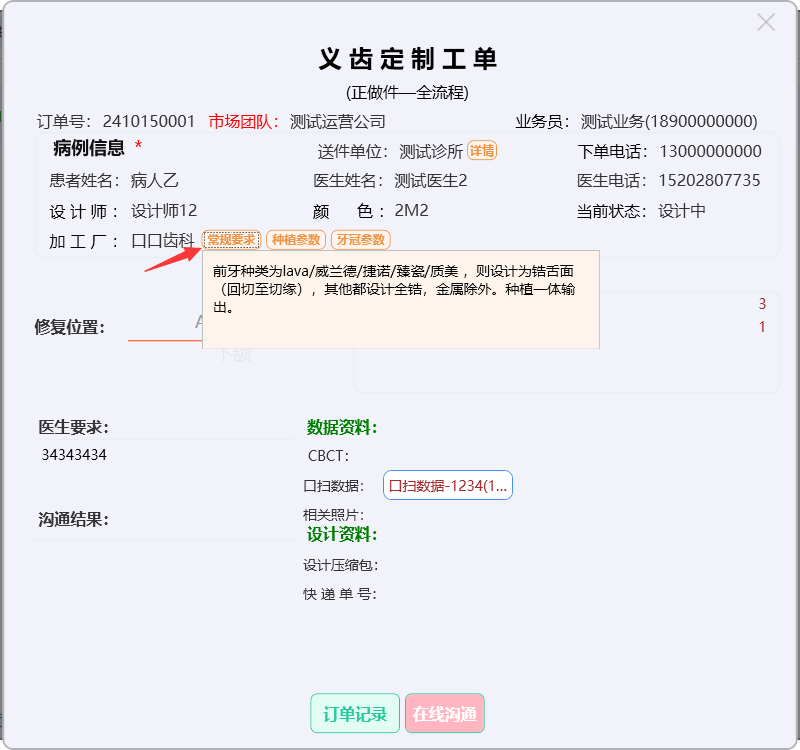The width and height of the screenshot is (800, 750).
Task: Open the 种植参数 tag
Action: coord(296,240)
